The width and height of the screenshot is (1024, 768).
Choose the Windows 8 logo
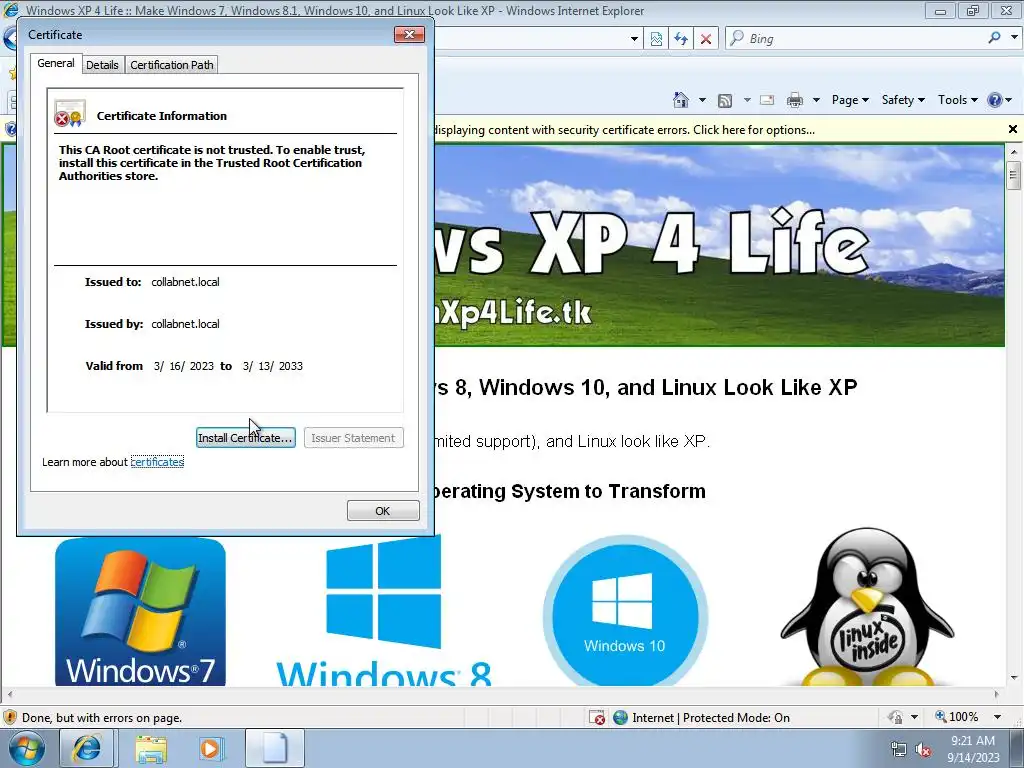pos(384,611)
